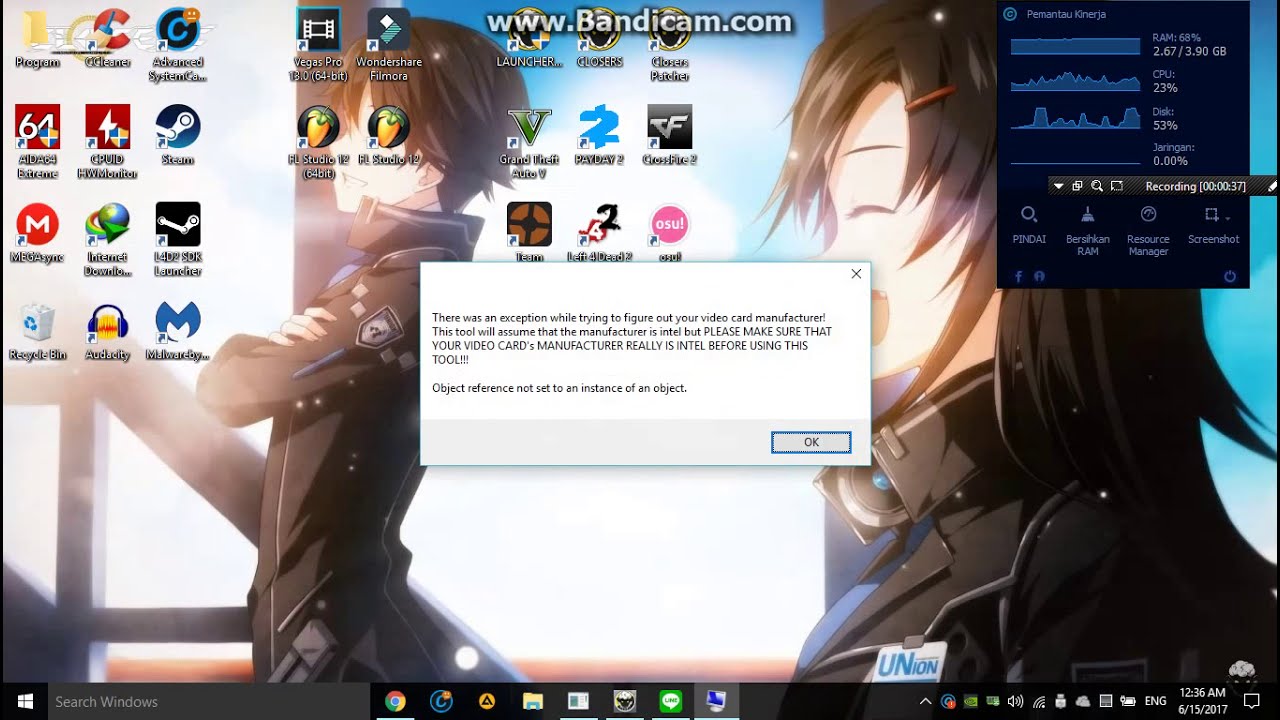
Task: Open Facebook link in performance widget
Action: coord(1018,276)
